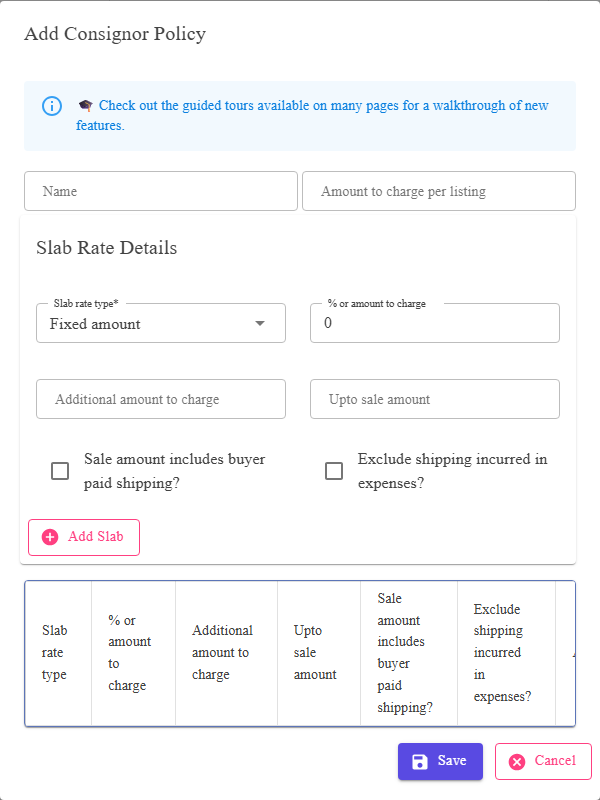Click the 'Upto sale amount' field
This screenshot has width=600, height=800.
[435, 399]
